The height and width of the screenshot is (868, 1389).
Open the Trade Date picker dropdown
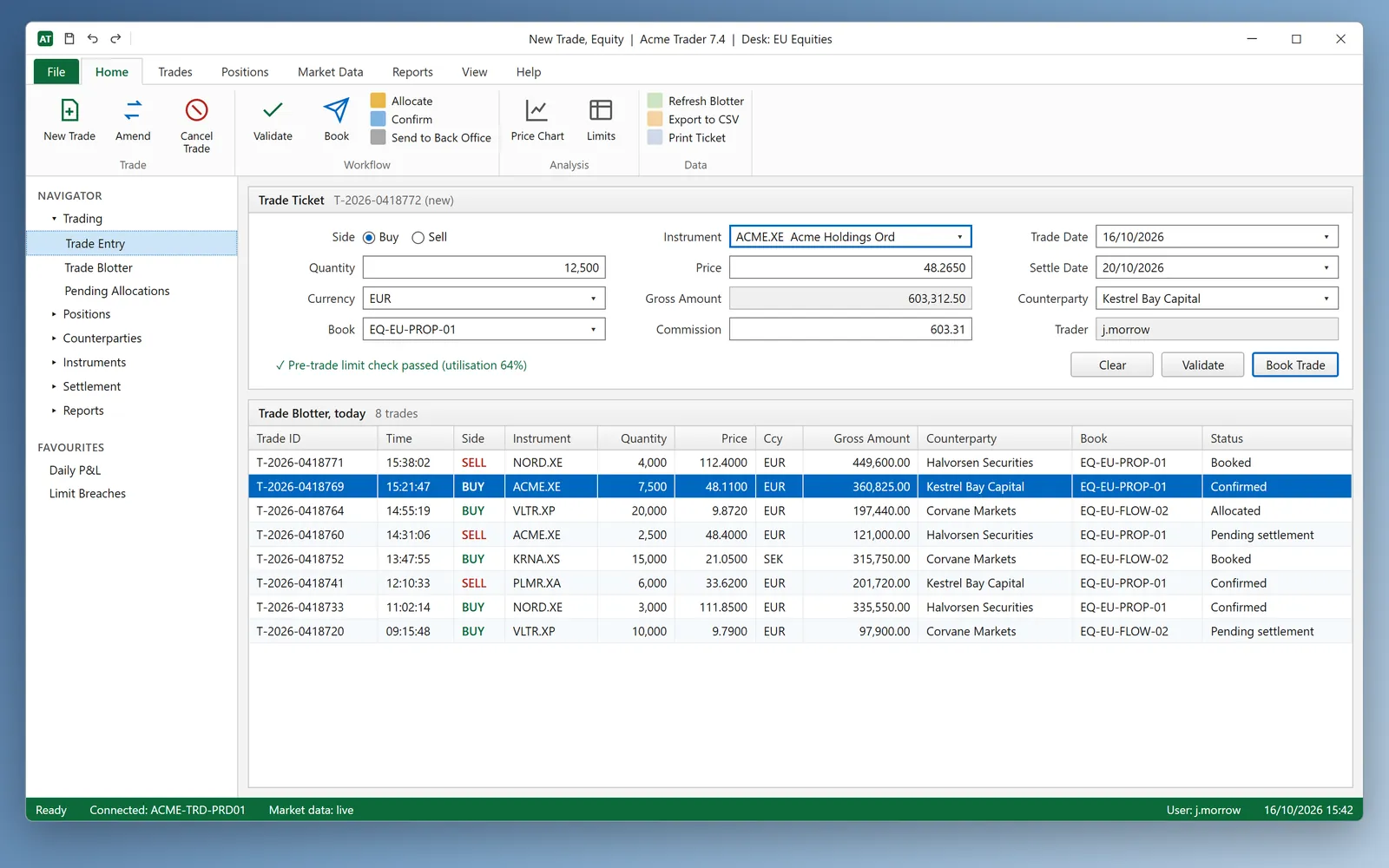1326,237
